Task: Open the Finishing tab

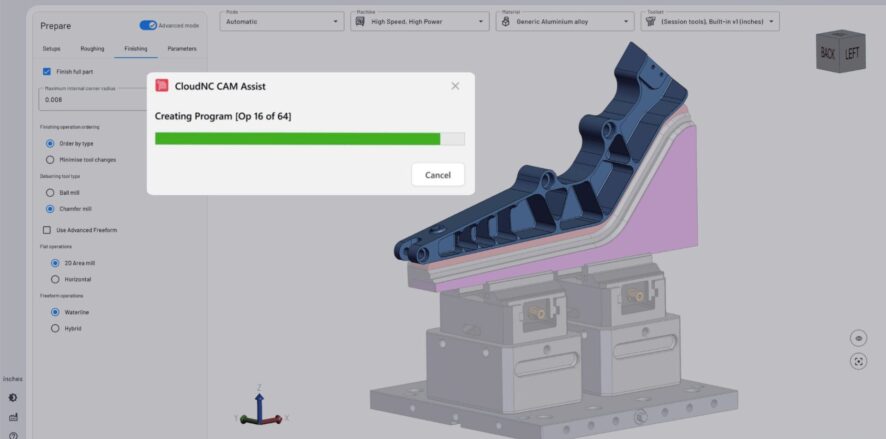Action: click(136, 49)
